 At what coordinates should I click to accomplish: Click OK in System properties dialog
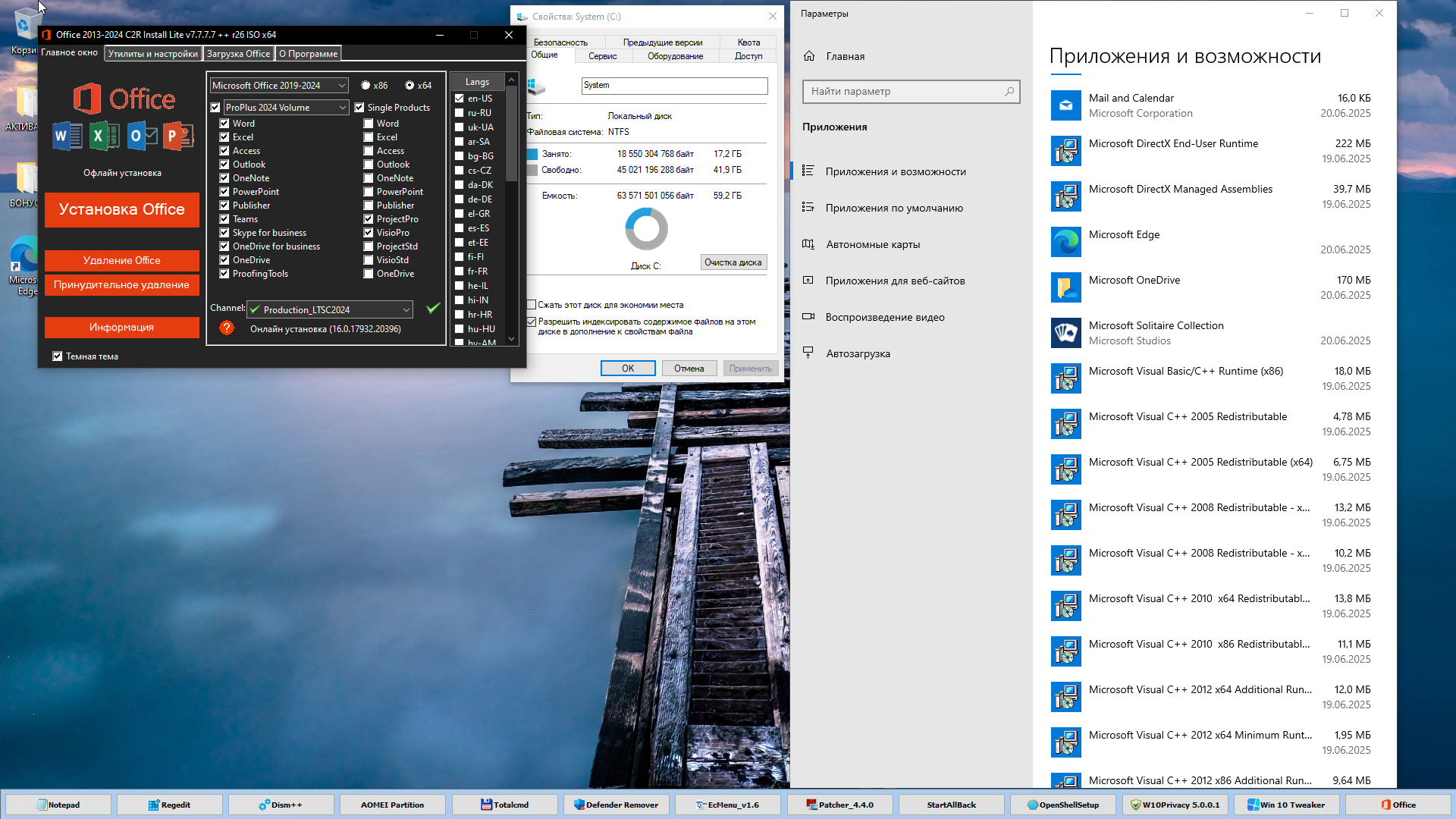628,369
